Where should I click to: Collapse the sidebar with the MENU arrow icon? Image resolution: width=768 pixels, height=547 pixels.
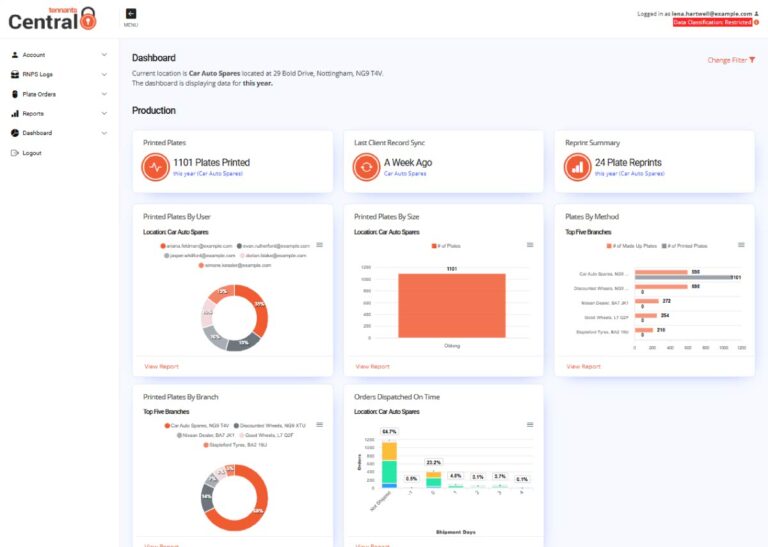click(x=130, y=14)
